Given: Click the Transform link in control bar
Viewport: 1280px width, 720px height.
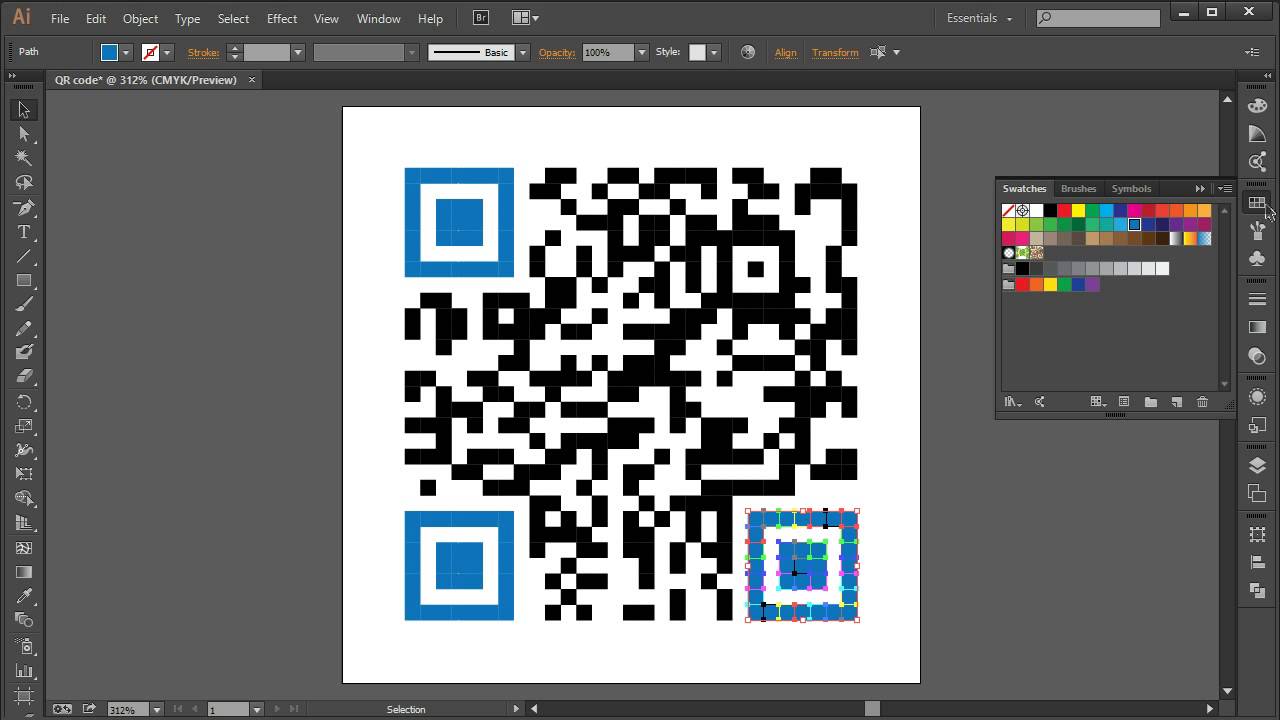Looking at the screenshot, I should pyautogui.click(x=835, y=52).
